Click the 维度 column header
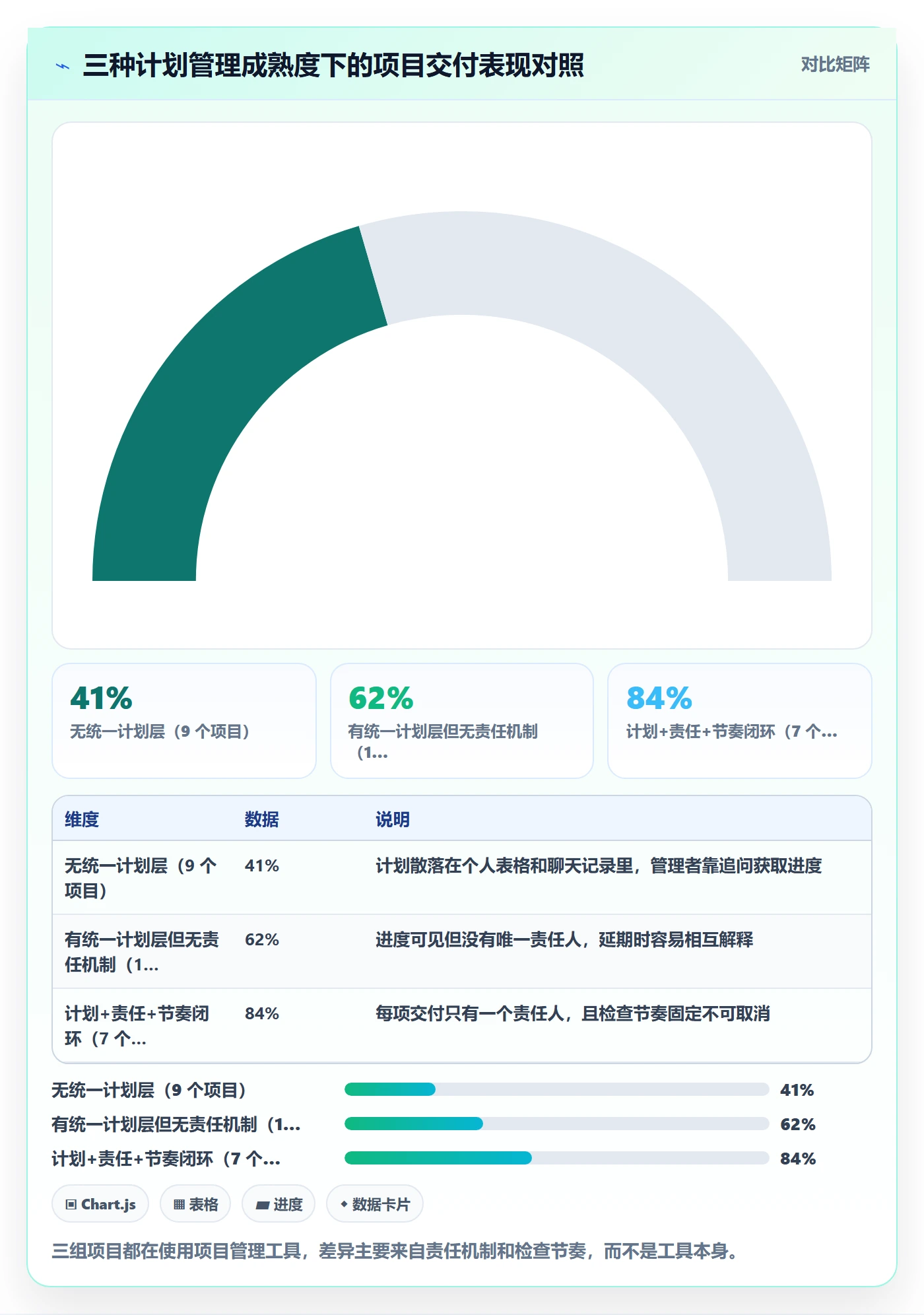Screen dimensions: 924x1315 82,819
